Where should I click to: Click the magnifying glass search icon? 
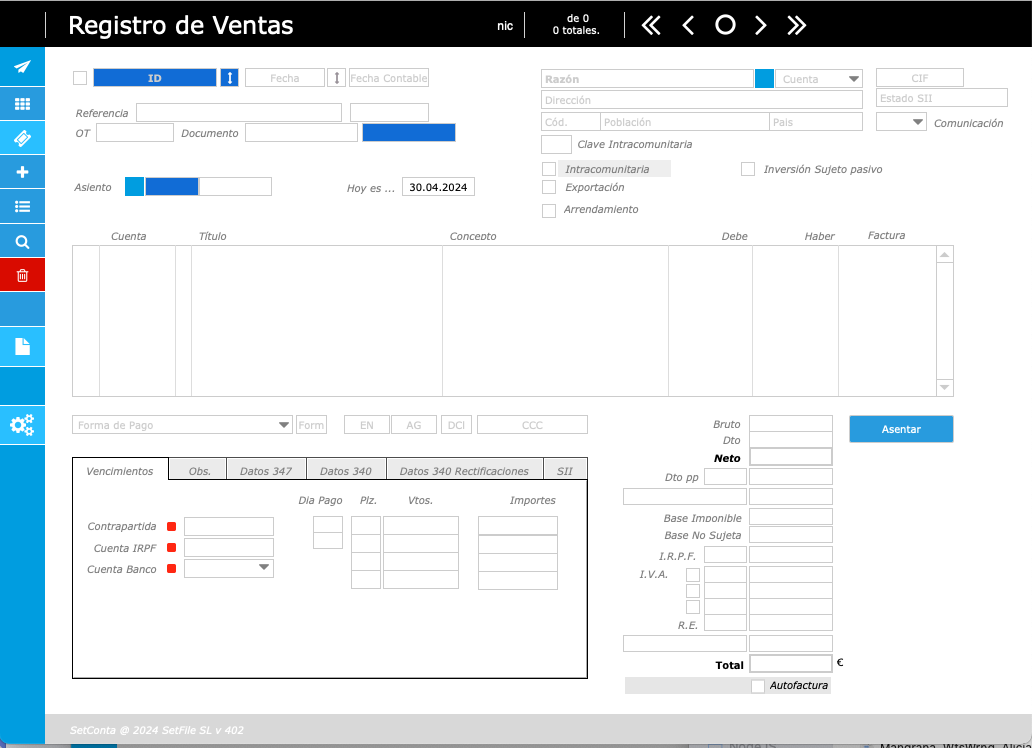point(22,242)
